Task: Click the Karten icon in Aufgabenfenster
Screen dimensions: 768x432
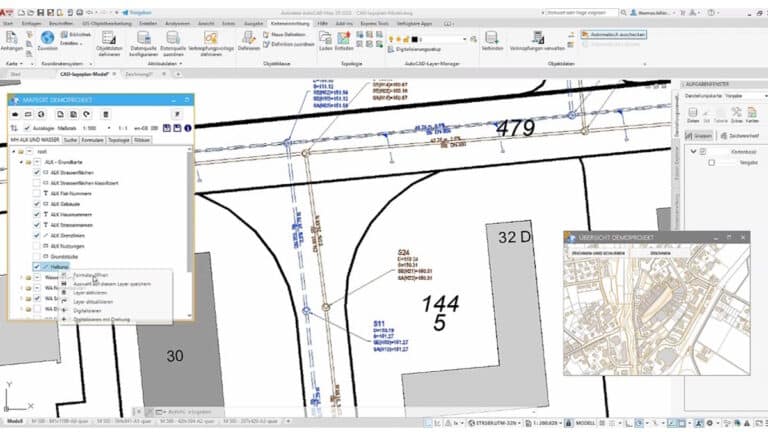Action: coord(752,111)
